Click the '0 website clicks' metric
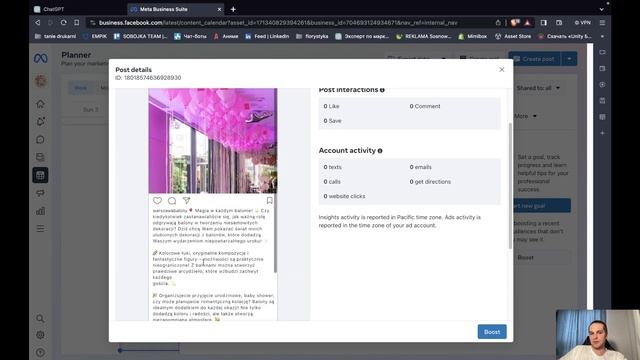Screen dimensions: 640x360 (x=344, y=196)
